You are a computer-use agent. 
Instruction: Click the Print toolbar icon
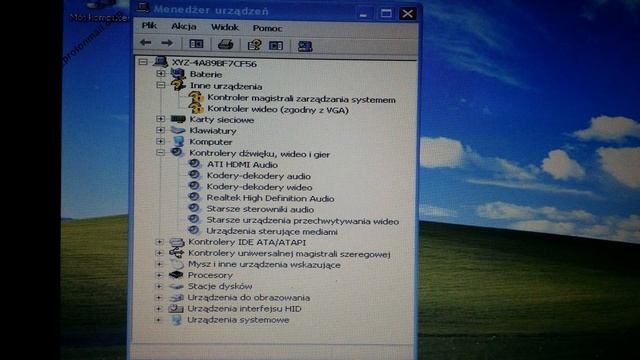click(x=225, y=44)
